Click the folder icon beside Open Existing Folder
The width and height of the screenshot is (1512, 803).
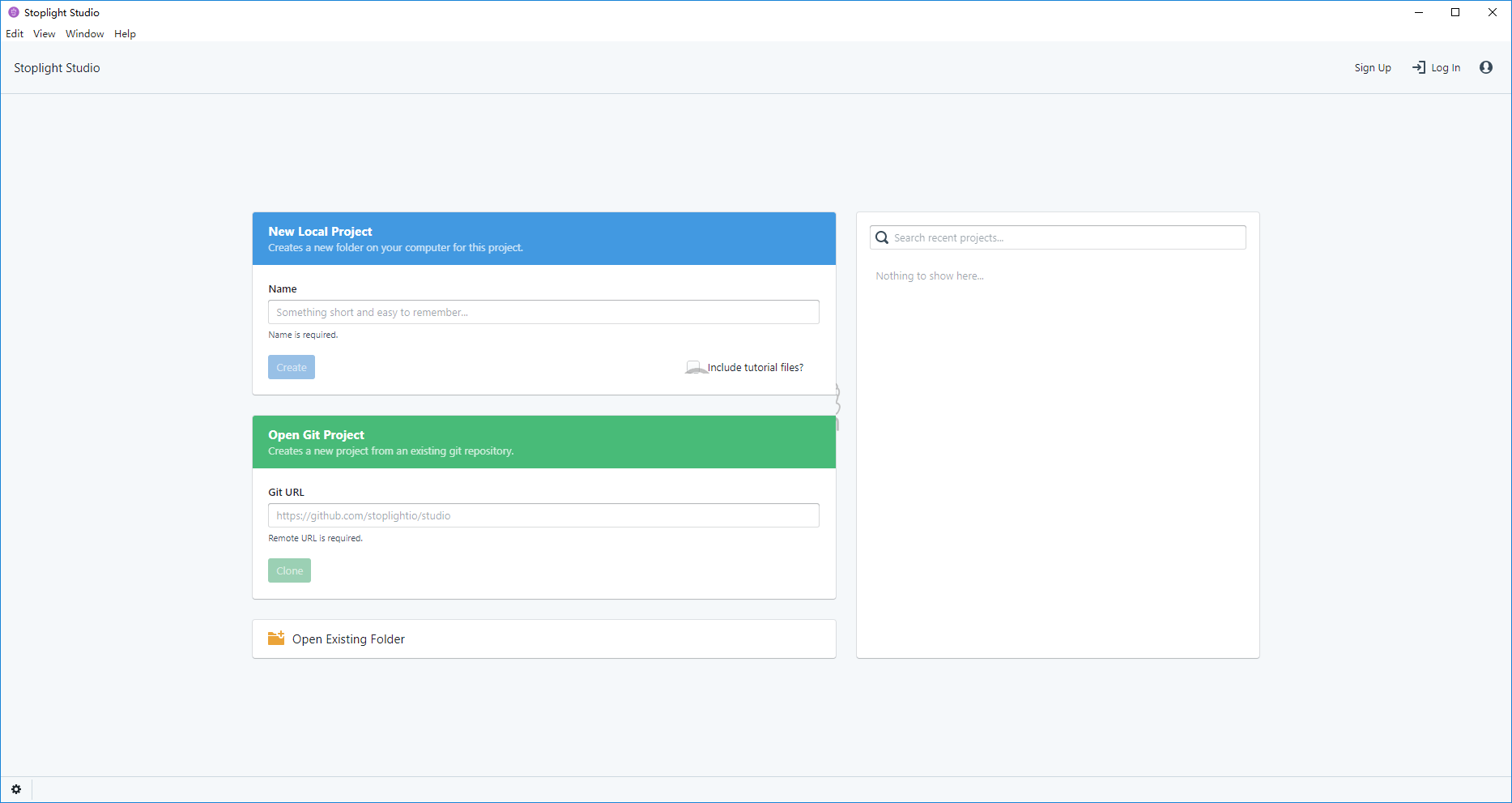276,639
